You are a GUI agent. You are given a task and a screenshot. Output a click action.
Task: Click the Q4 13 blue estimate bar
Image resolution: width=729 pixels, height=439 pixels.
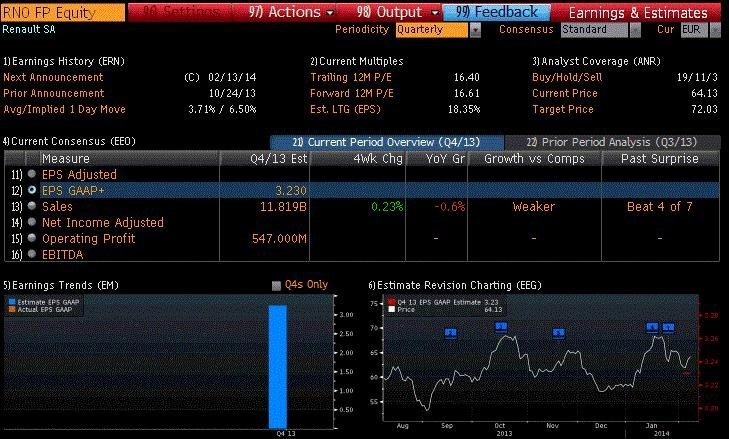pyautogui.click(x=278, y=366)
